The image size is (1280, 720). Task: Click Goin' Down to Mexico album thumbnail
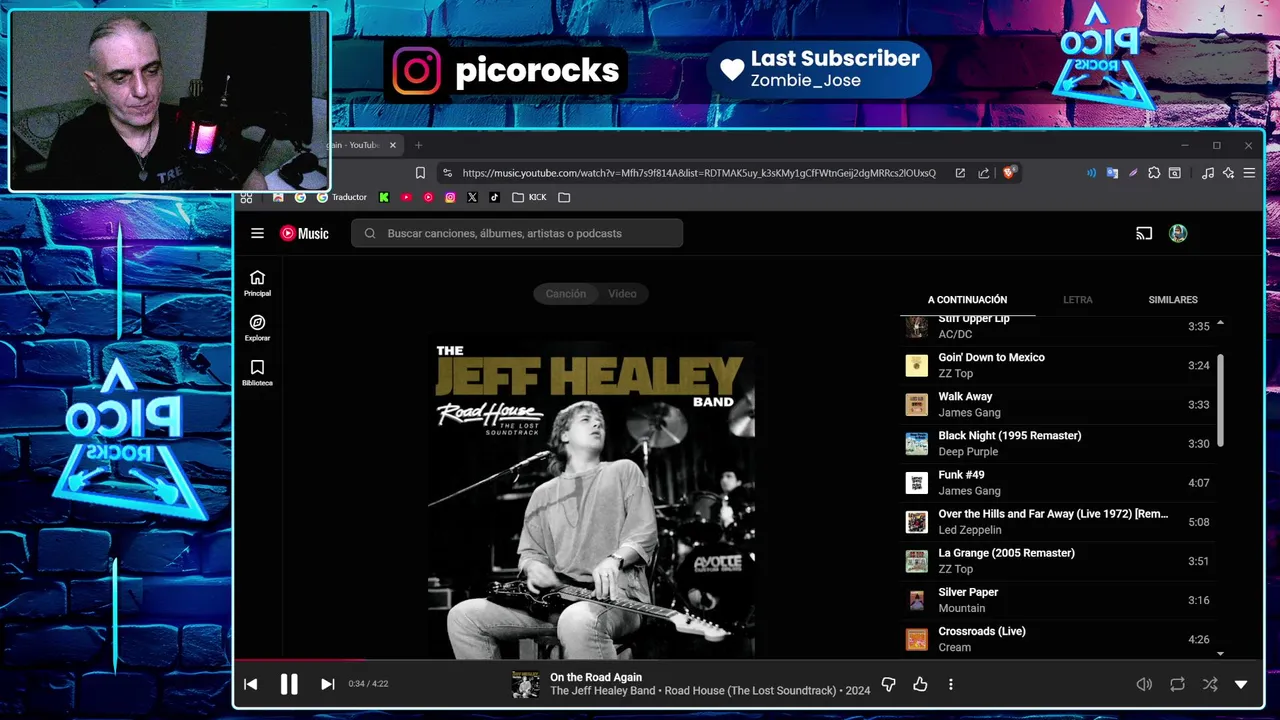[916, 365]
